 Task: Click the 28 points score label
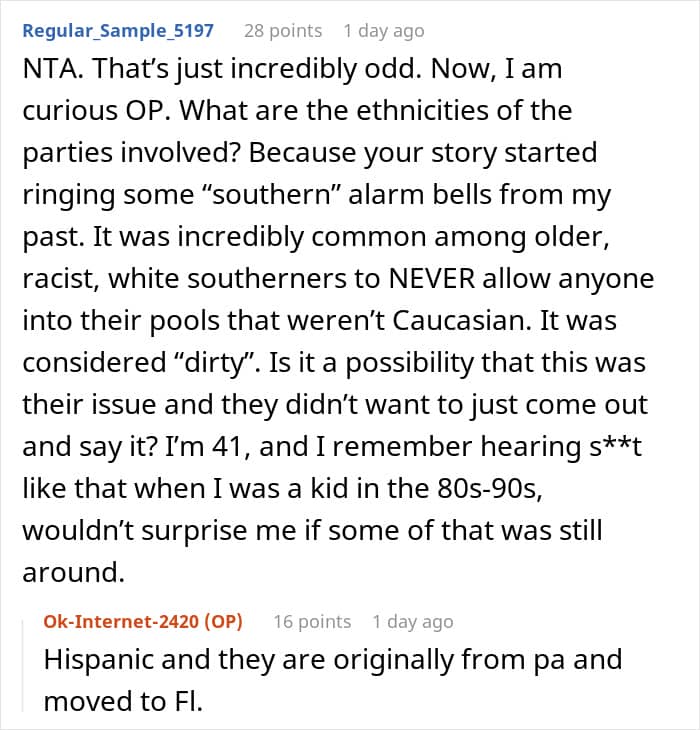point(283,31)
